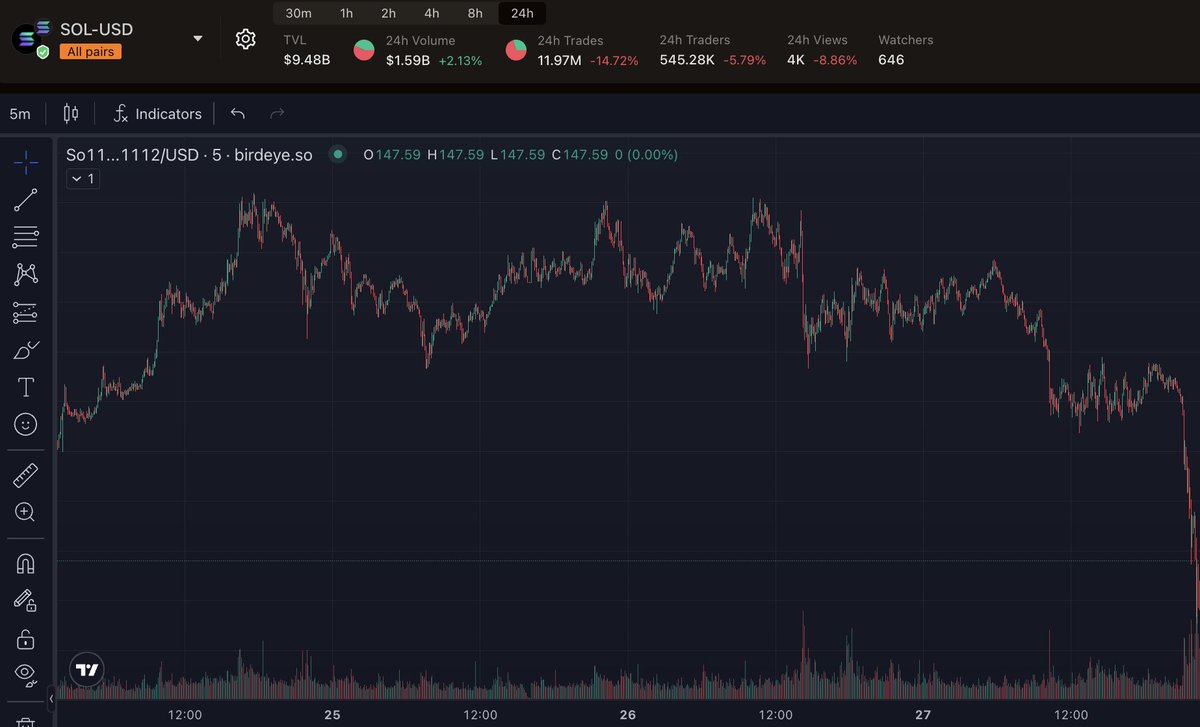Click the Watchers count 646
Viewport: 1200px width, 727px height.
tap(891, 60)
